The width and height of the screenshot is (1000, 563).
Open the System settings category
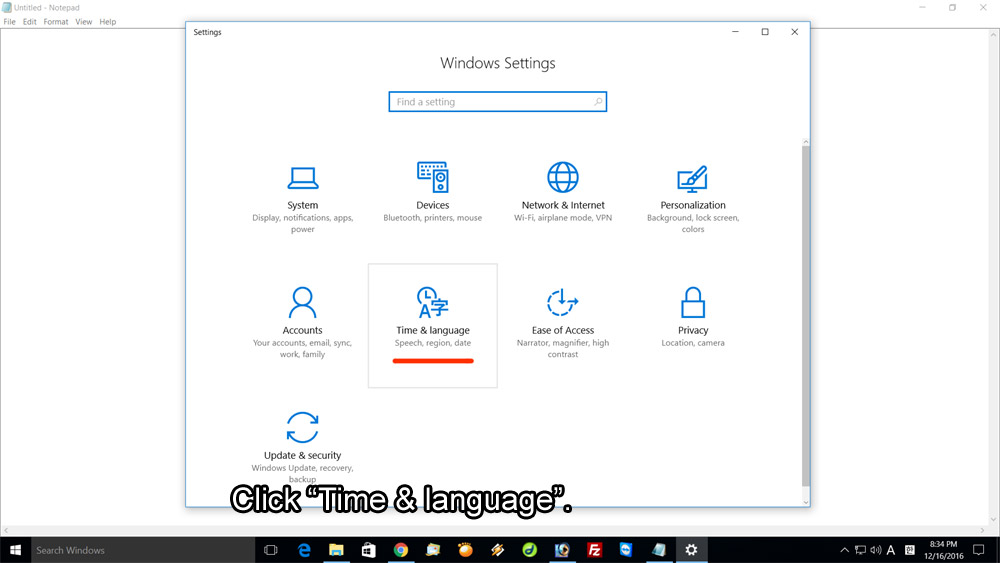(302, 199)
